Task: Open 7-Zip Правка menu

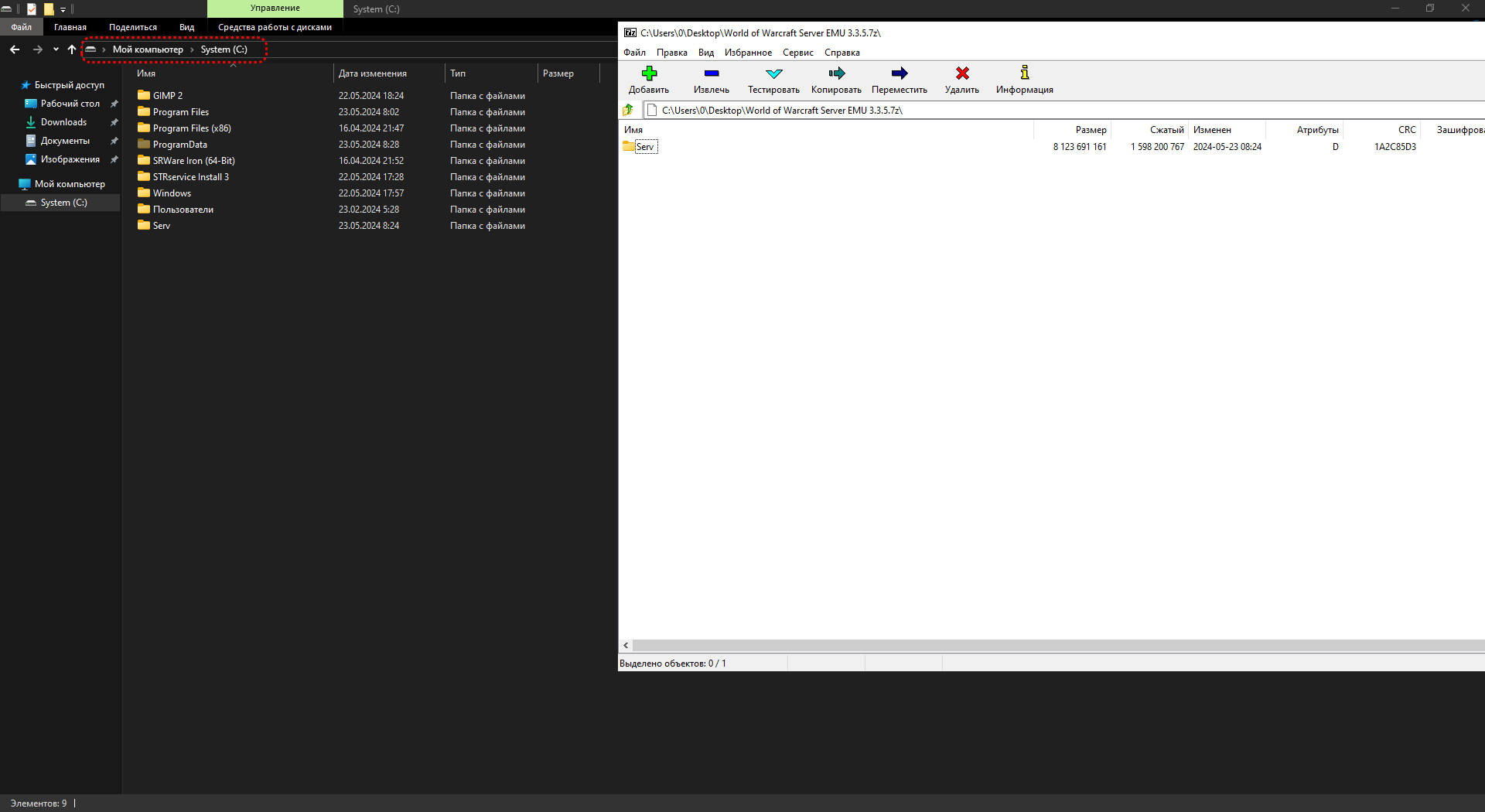Action: coord(672,53)
